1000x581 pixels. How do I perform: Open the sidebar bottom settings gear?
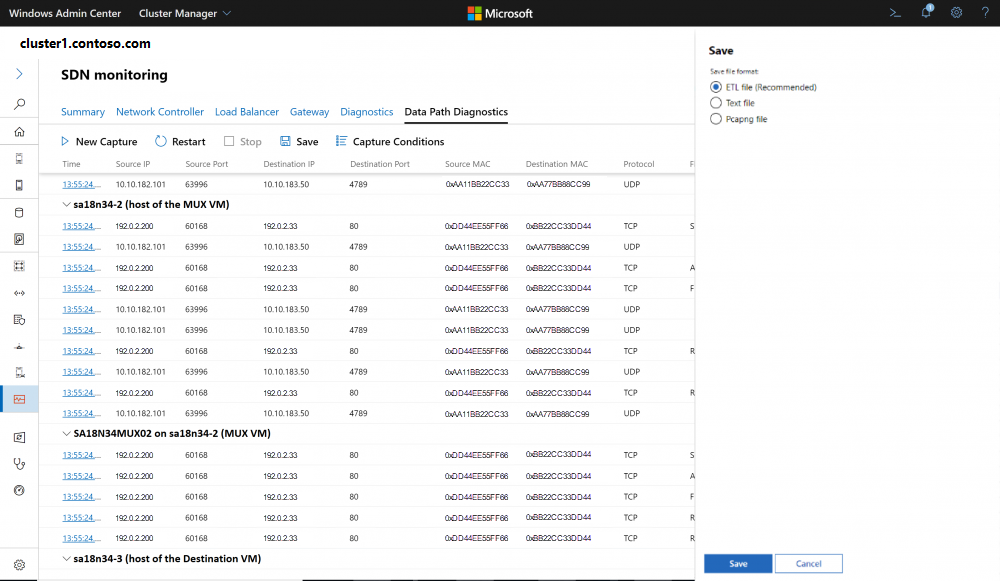19,565
